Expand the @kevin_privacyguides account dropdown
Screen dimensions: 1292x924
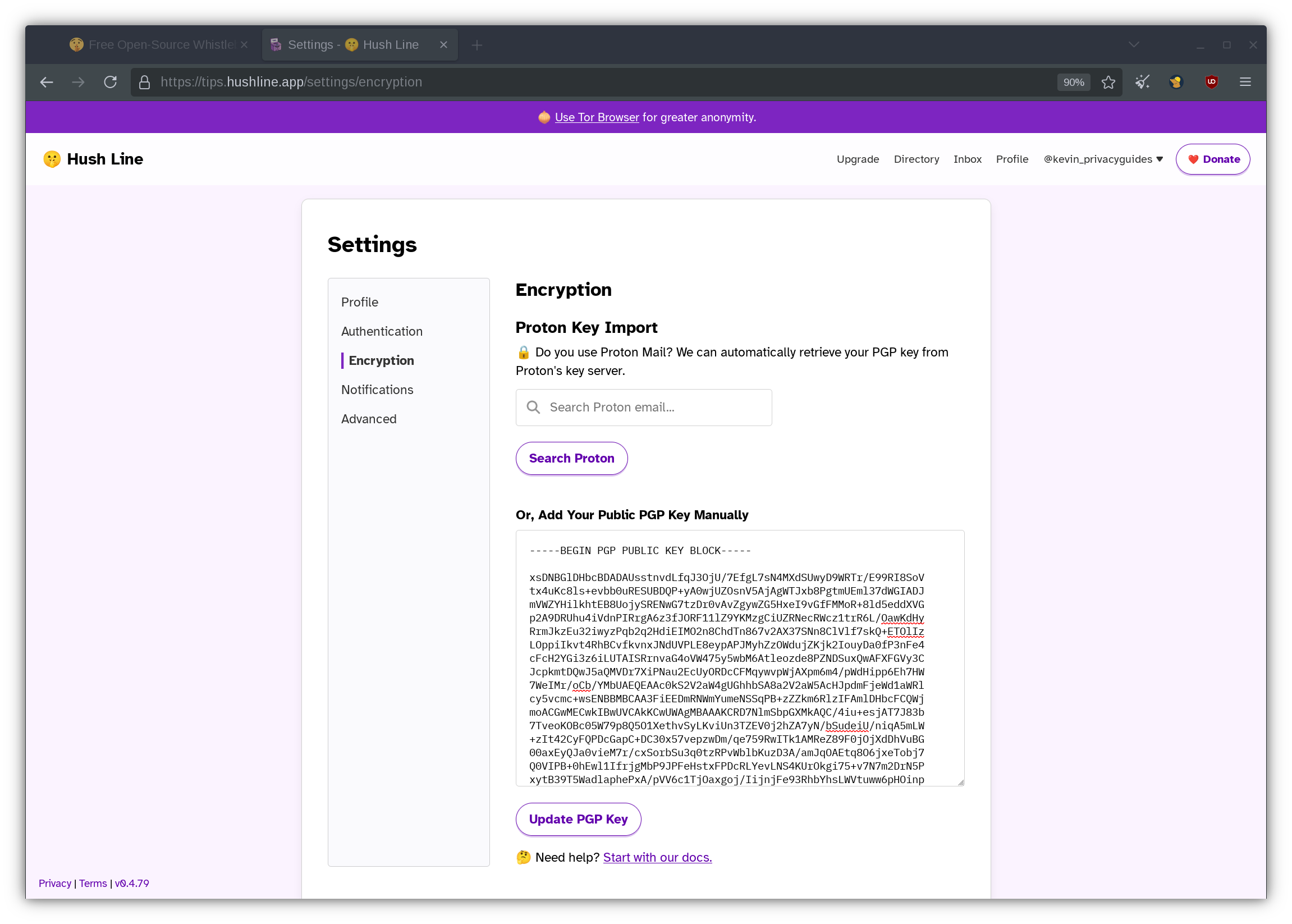(1102, 159)
